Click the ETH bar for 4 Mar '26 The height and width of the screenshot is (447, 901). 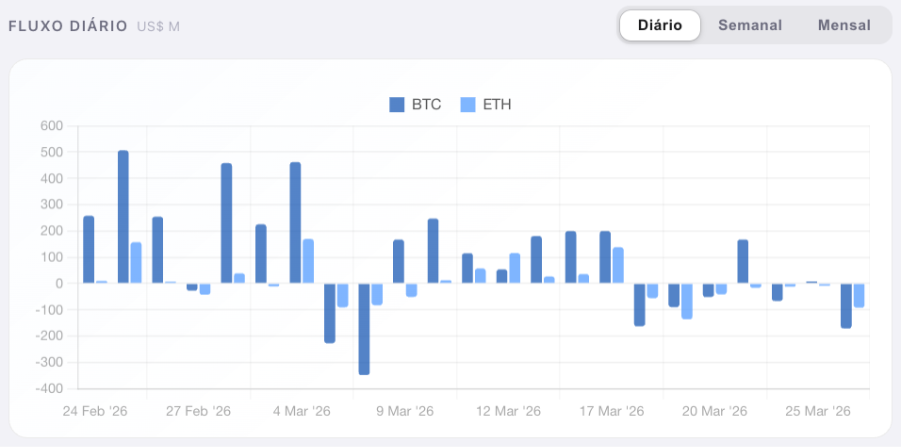[x=308, y=261]
